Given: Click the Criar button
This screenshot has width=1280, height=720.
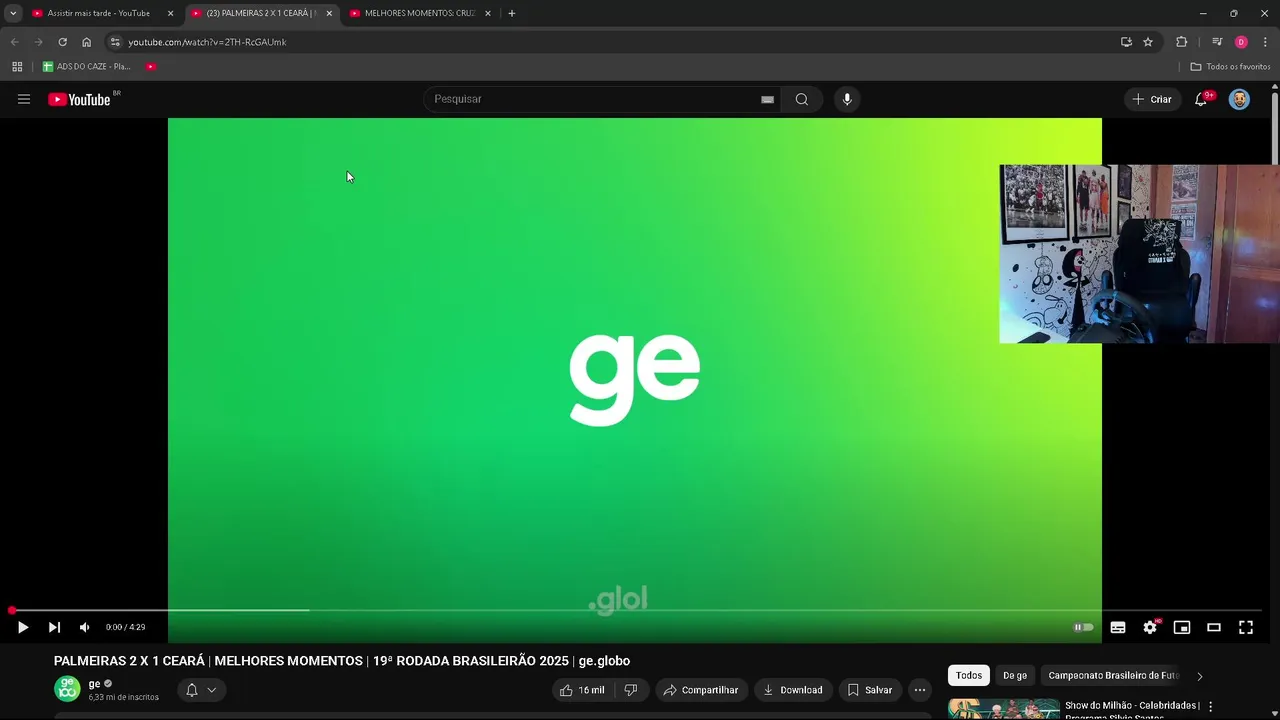Looking at the screenshot, I should [x=1151, y=99].
